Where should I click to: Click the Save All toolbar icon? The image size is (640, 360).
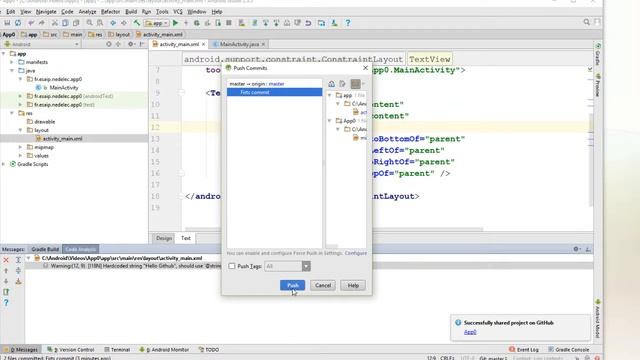point(7,23)
